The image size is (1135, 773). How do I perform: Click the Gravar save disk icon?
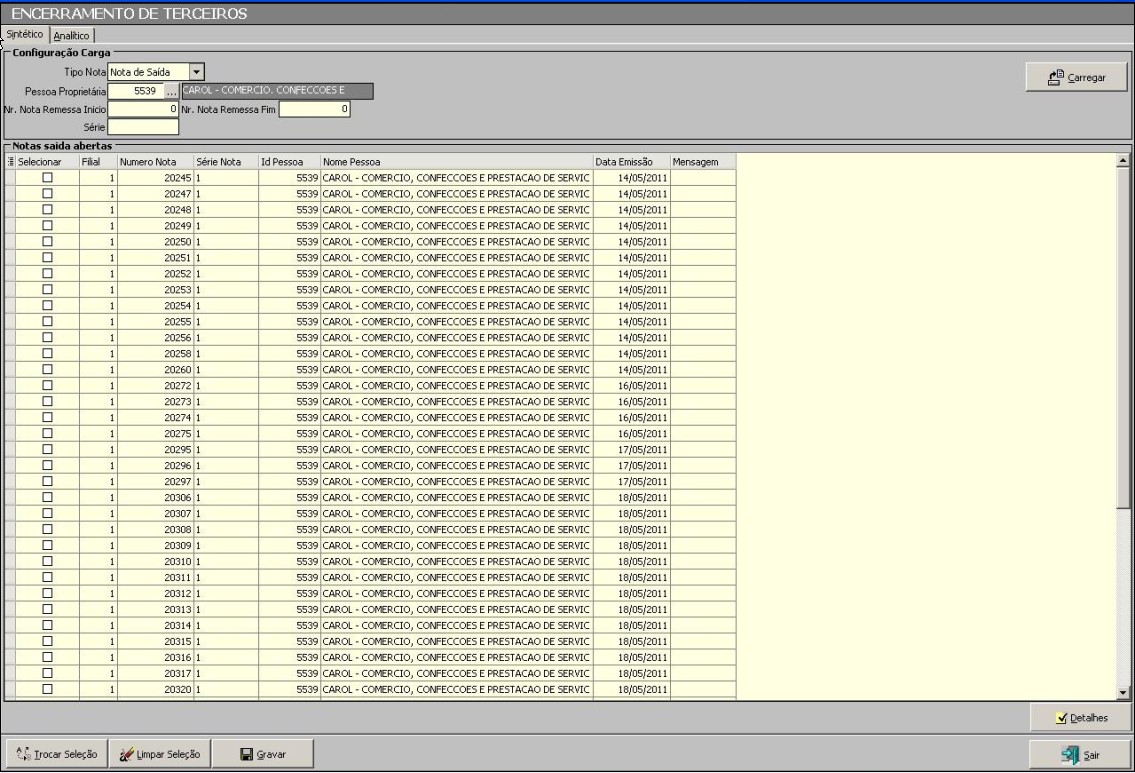[x=246, y=754]
